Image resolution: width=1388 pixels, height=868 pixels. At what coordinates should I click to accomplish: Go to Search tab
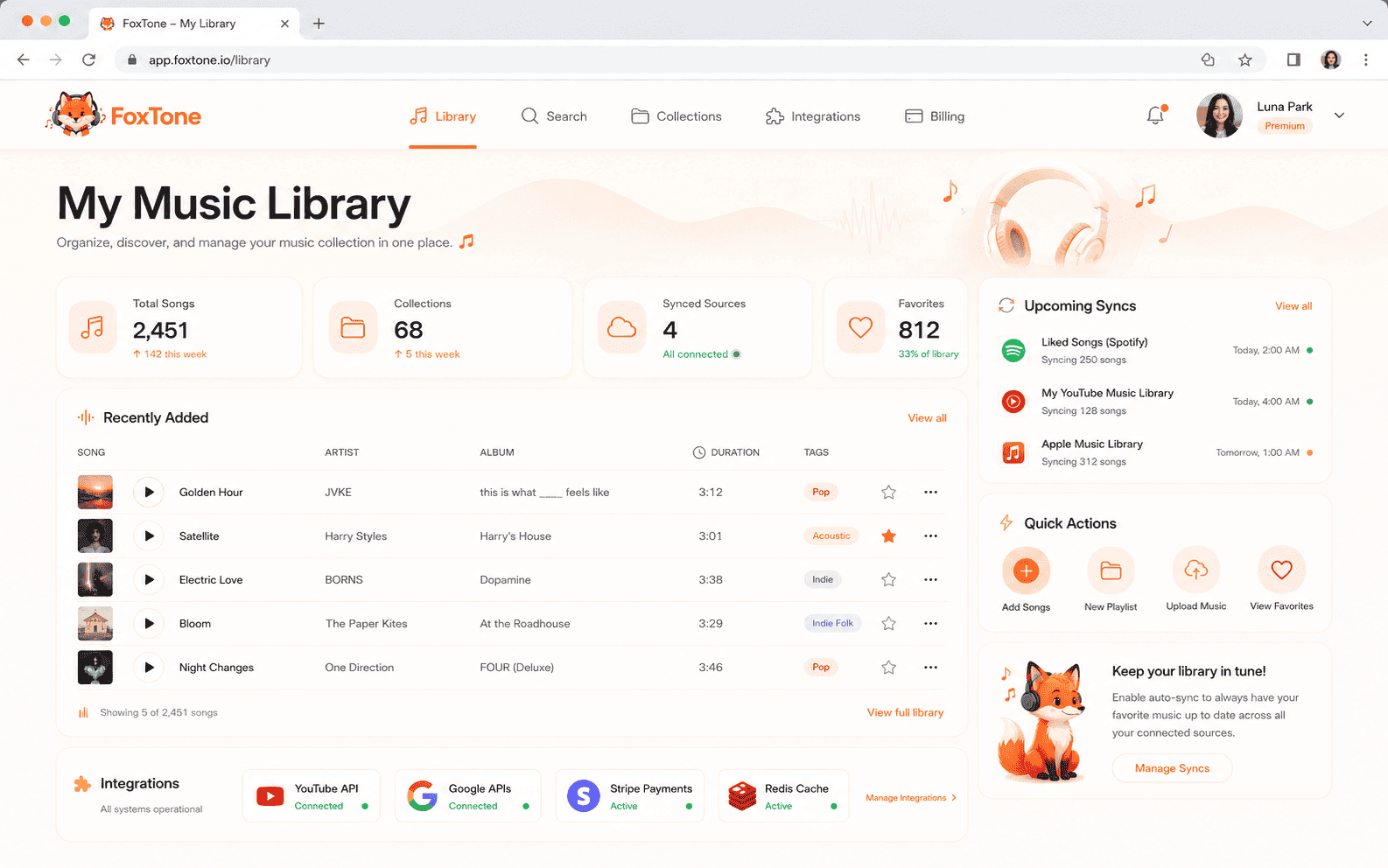[554, 116]
